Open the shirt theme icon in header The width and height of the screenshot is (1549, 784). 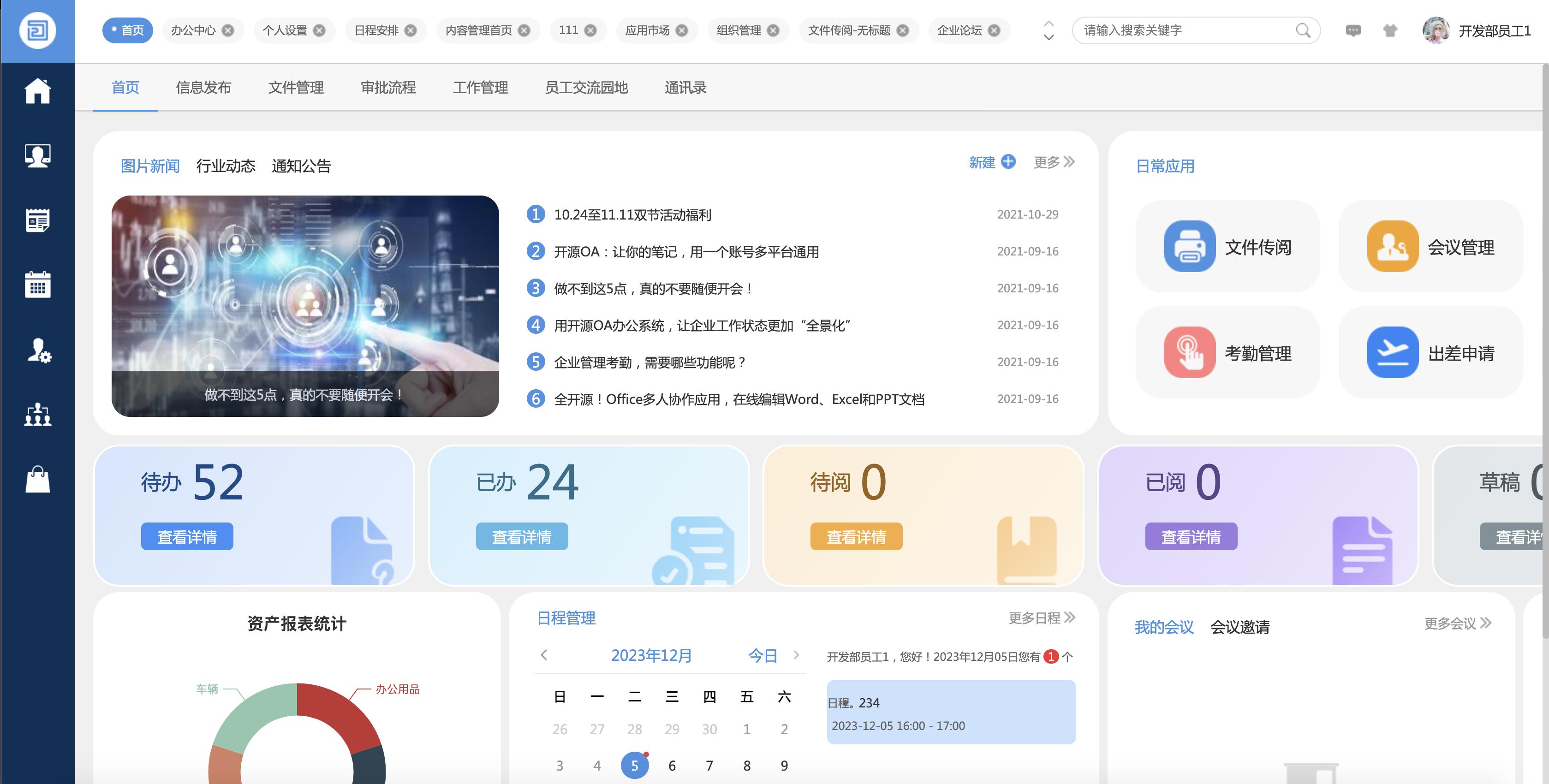1390,30
